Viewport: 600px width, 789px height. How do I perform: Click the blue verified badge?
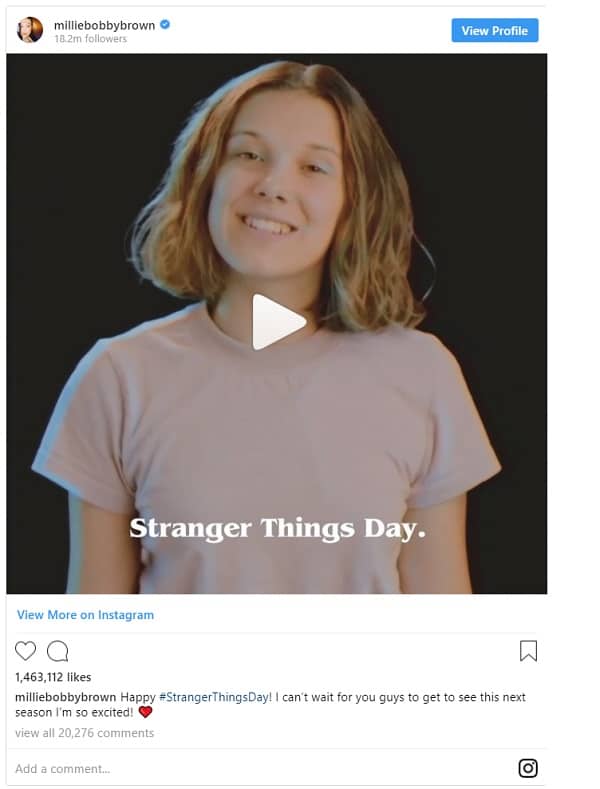165,24
